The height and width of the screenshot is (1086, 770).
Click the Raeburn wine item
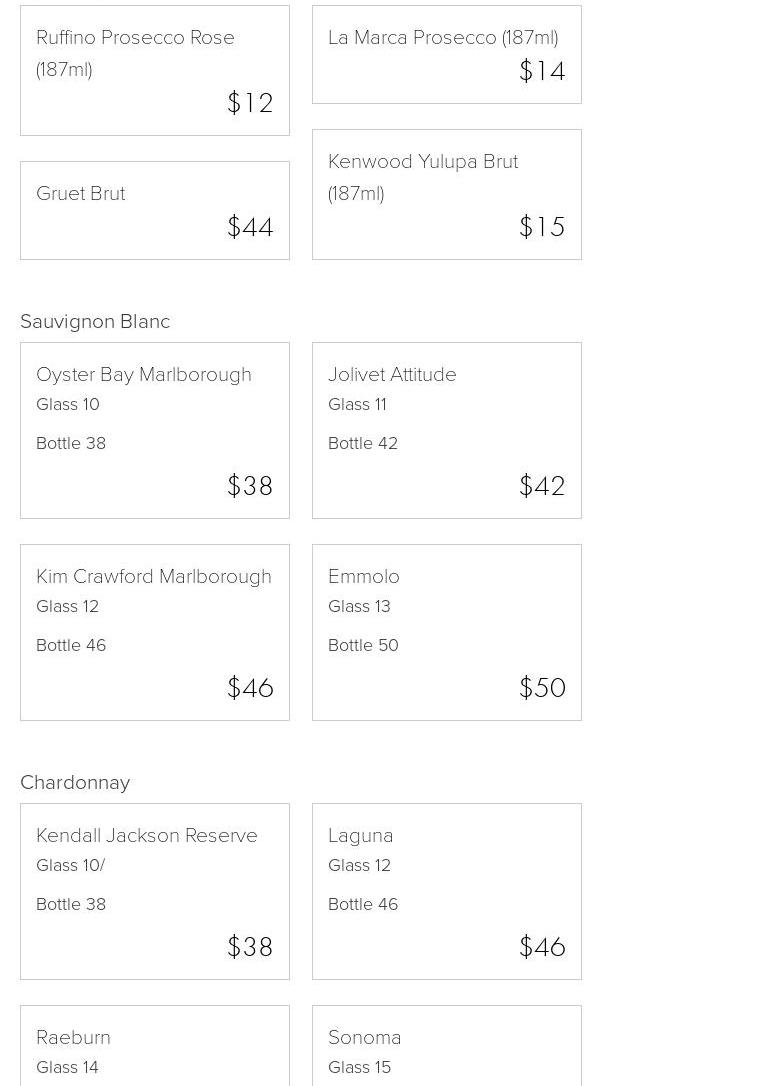tap(155, 1045)
